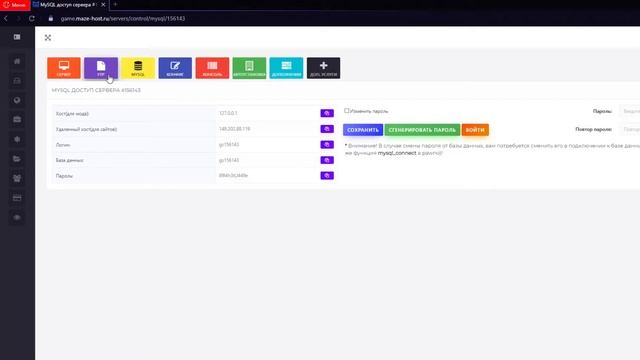Click Сгенерировать пароль button

click(422, 130)
